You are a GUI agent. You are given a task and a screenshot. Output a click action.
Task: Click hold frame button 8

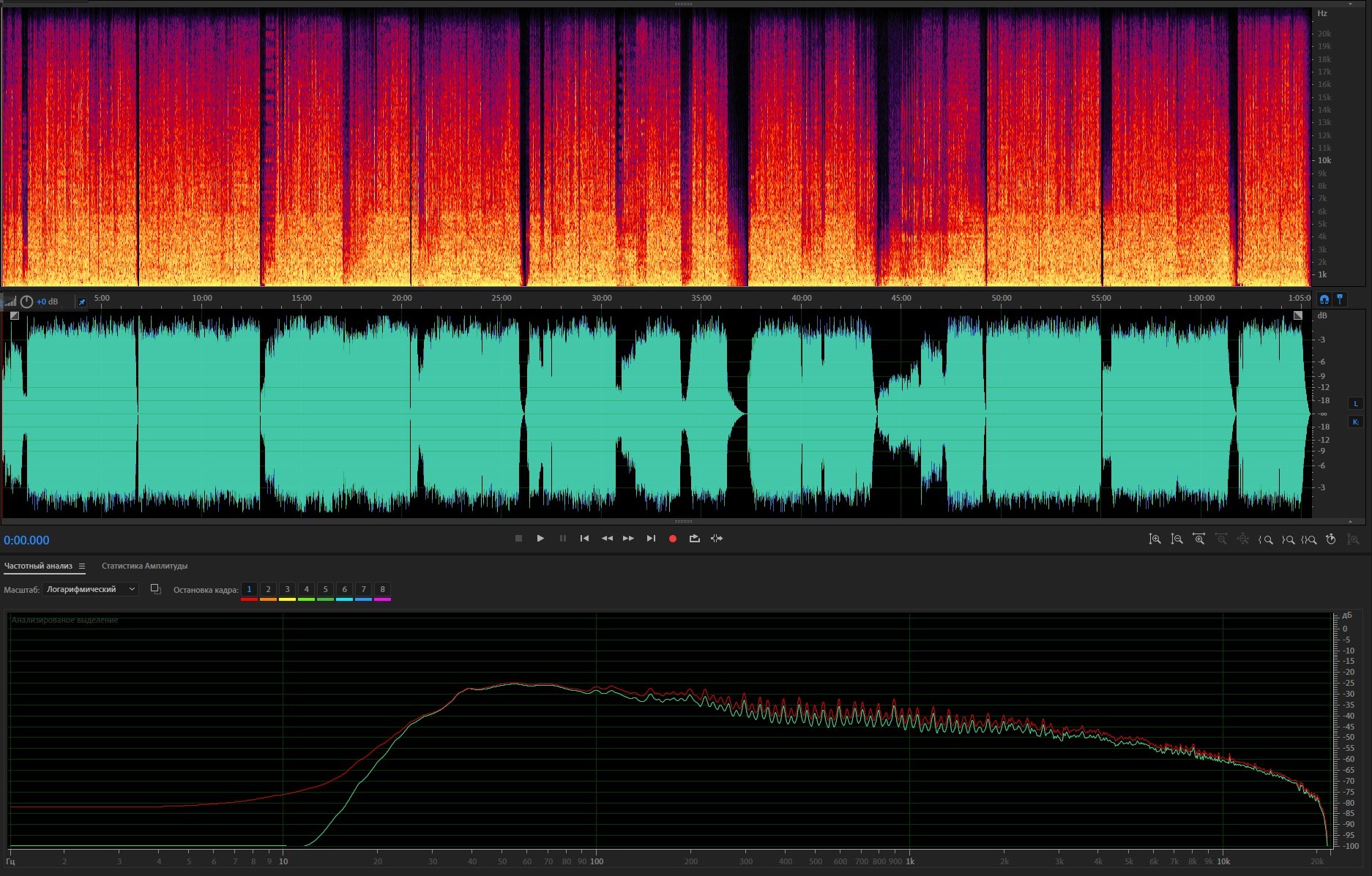pyautogui.click(x=382, y=590)
